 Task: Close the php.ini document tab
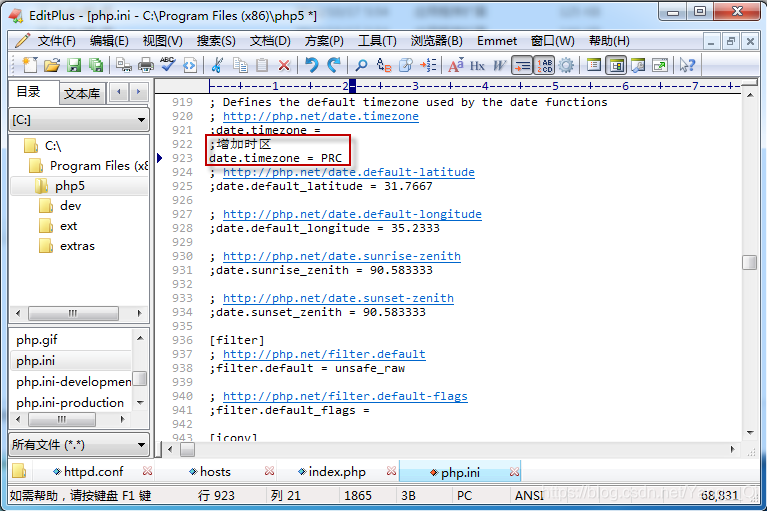[x=514, y=472]
